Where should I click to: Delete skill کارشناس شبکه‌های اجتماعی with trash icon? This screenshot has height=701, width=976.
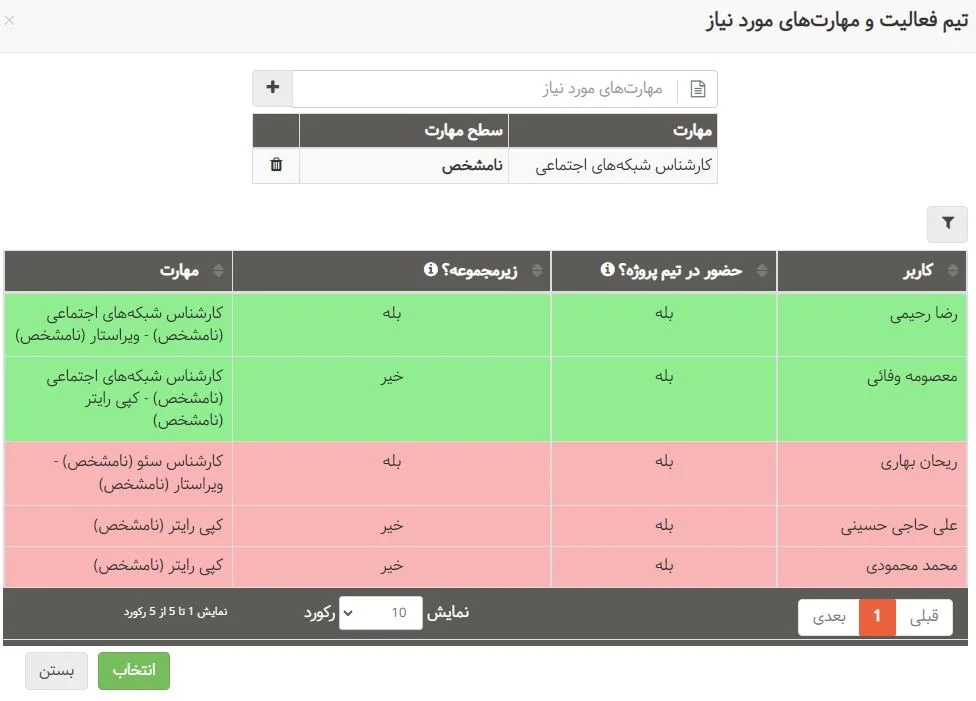277,165
